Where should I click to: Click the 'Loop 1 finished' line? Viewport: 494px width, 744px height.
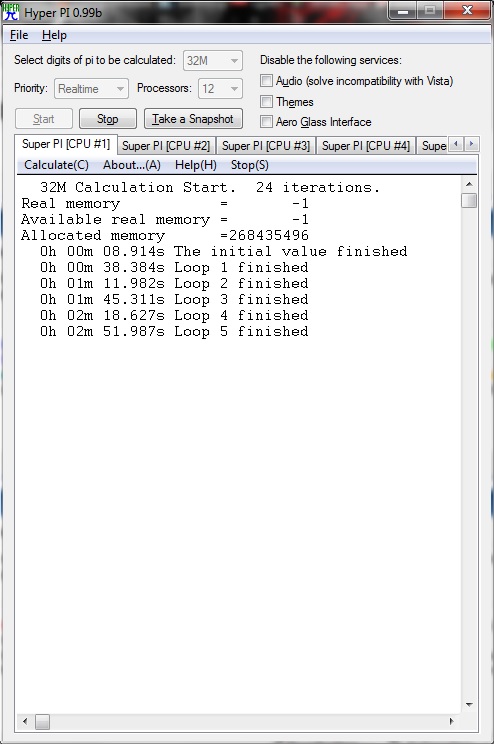[x=174, y=268]
